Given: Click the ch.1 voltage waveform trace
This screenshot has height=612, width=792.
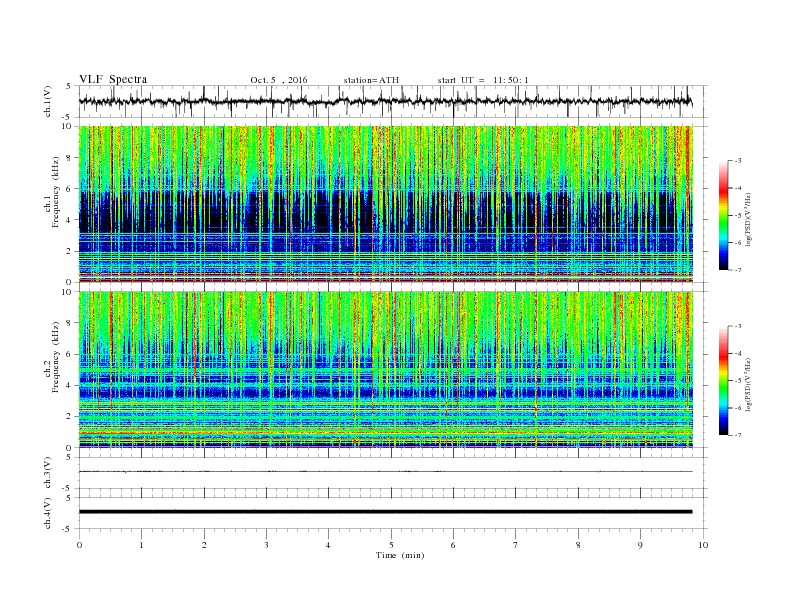Looking at the screenshot, I should coord(385,101).
